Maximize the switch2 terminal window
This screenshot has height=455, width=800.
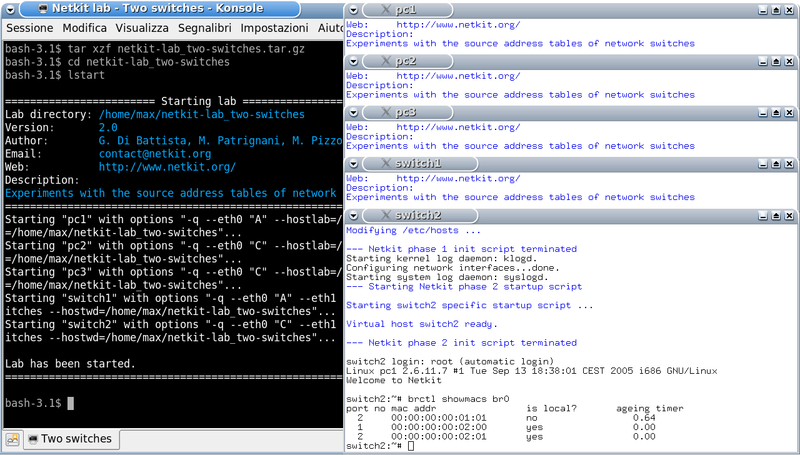click(776, 216)
